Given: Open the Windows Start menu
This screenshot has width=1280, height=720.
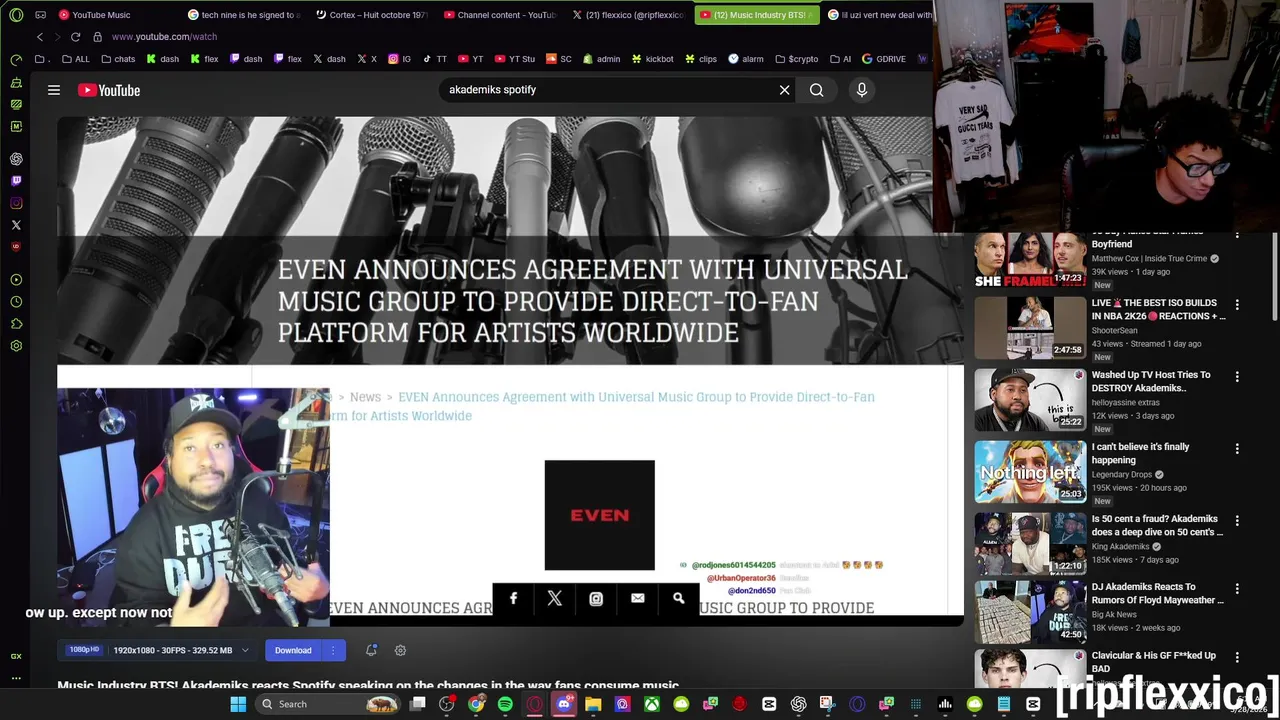Looking at the screenshot, I should click(x=238, y=704).
